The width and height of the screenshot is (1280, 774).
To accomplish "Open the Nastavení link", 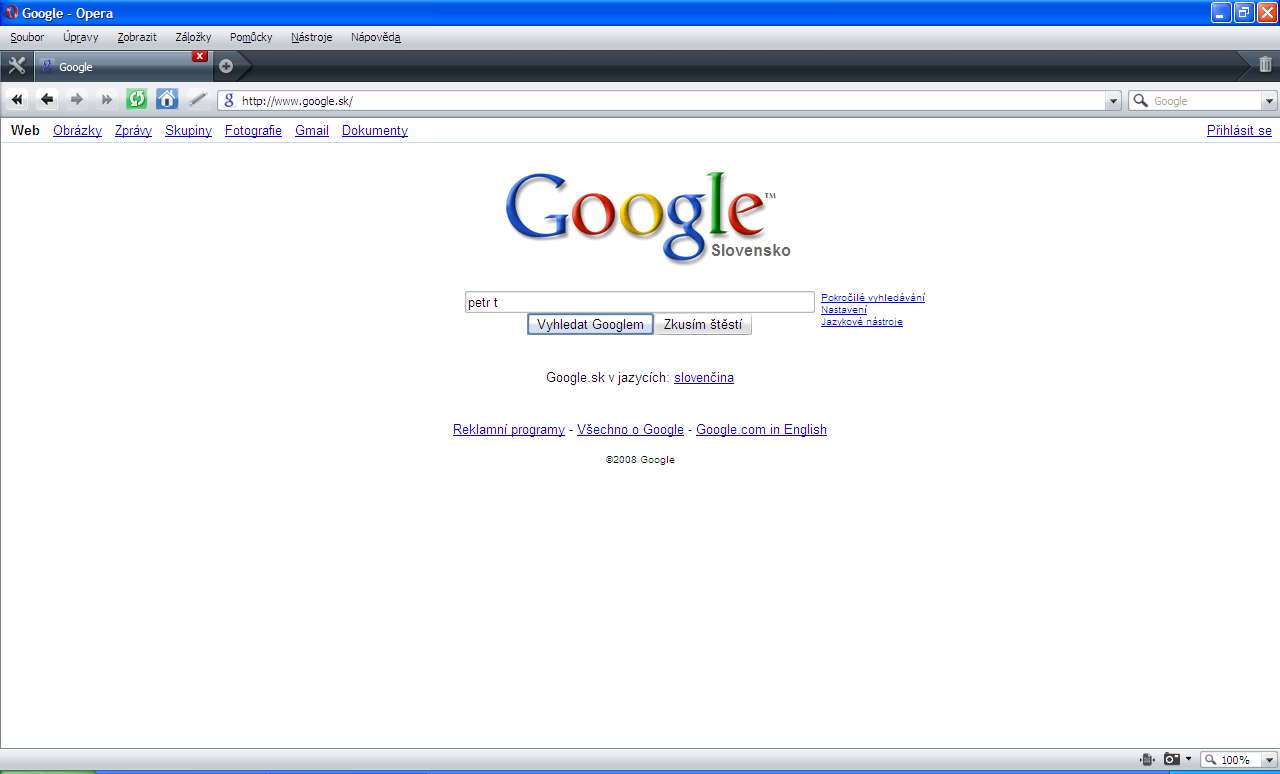I will (844, 309).
